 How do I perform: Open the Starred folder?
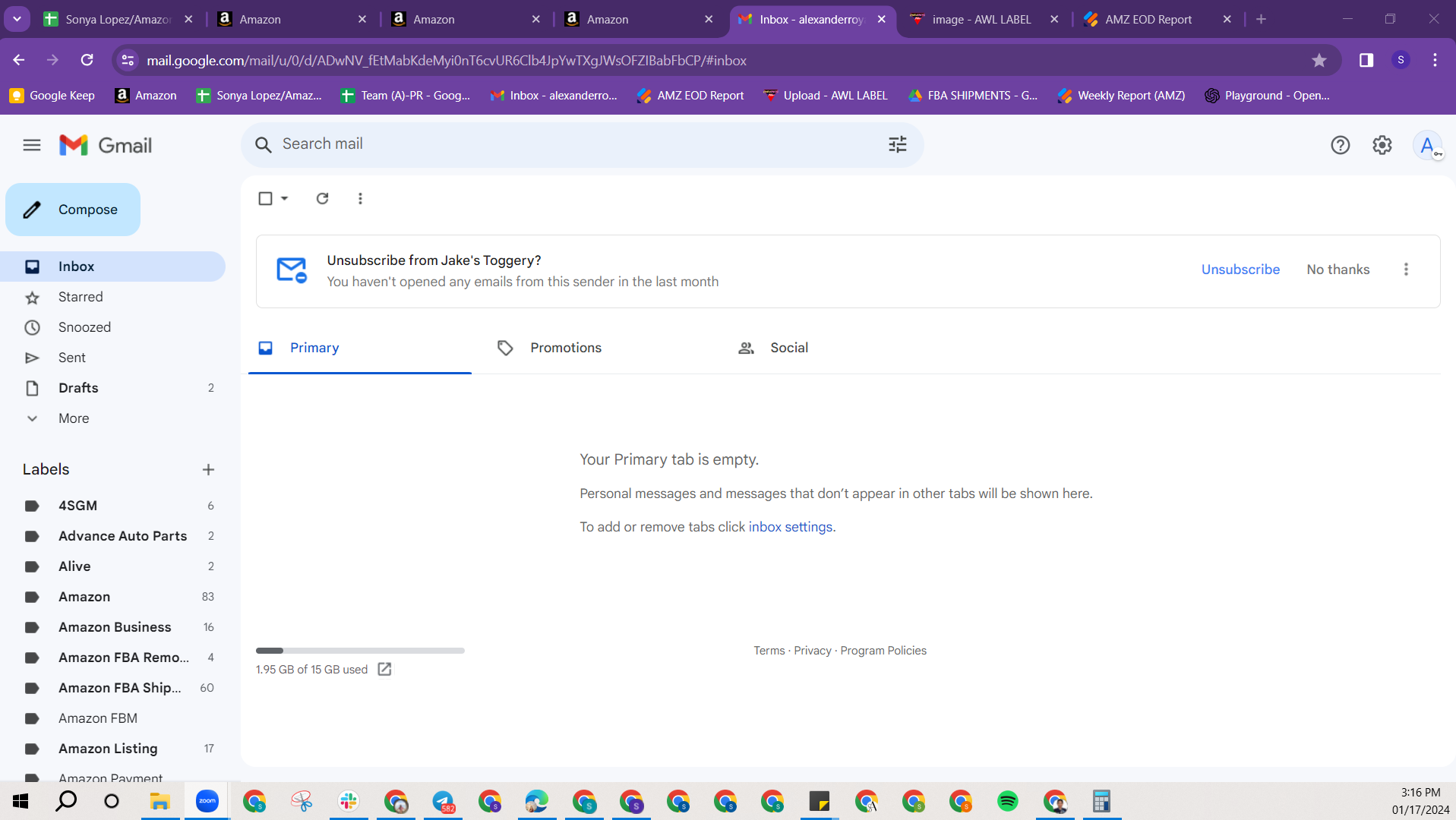coord(112,297)
